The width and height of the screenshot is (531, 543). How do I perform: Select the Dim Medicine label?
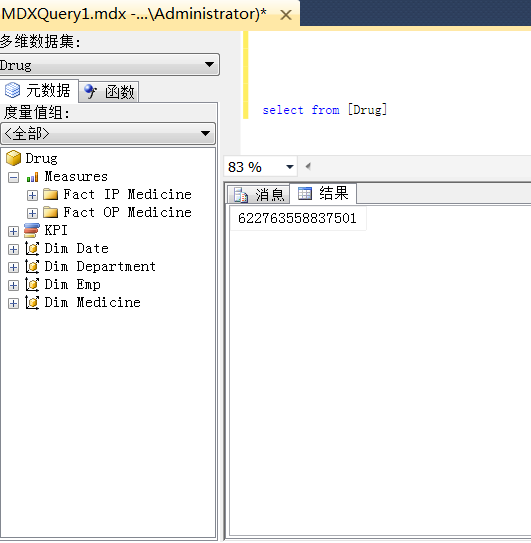[92, 302]
